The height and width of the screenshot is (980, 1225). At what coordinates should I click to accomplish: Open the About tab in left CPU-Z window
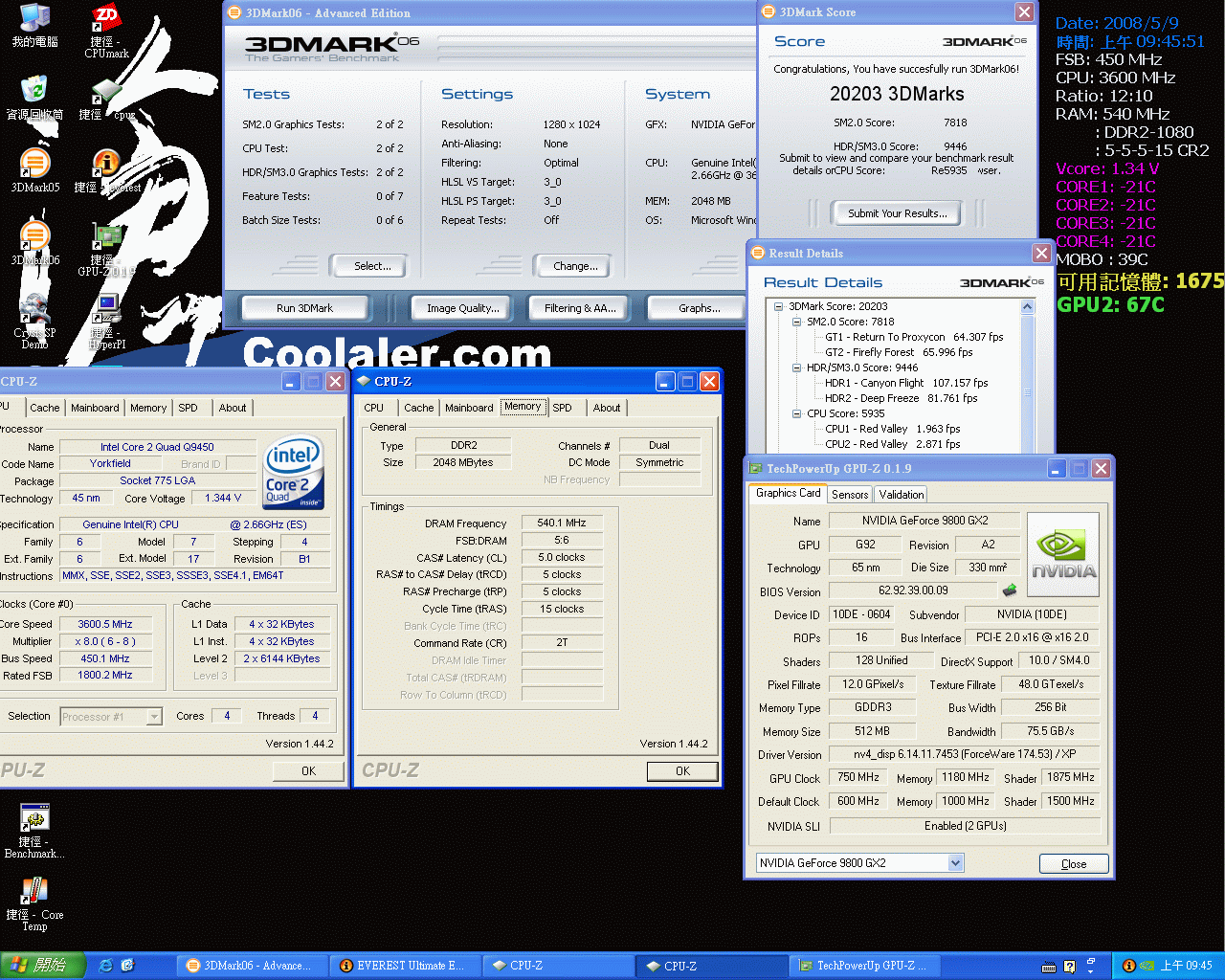point(233,408)
